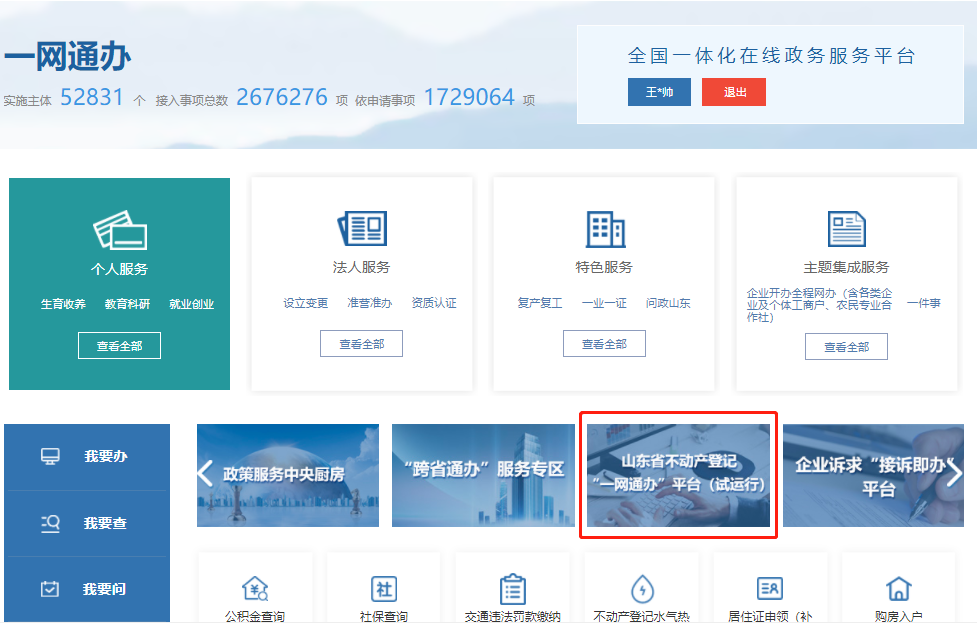The image size is (977, 627).
Task: Open 居住证申领 ID card icon
Action: 769,588
